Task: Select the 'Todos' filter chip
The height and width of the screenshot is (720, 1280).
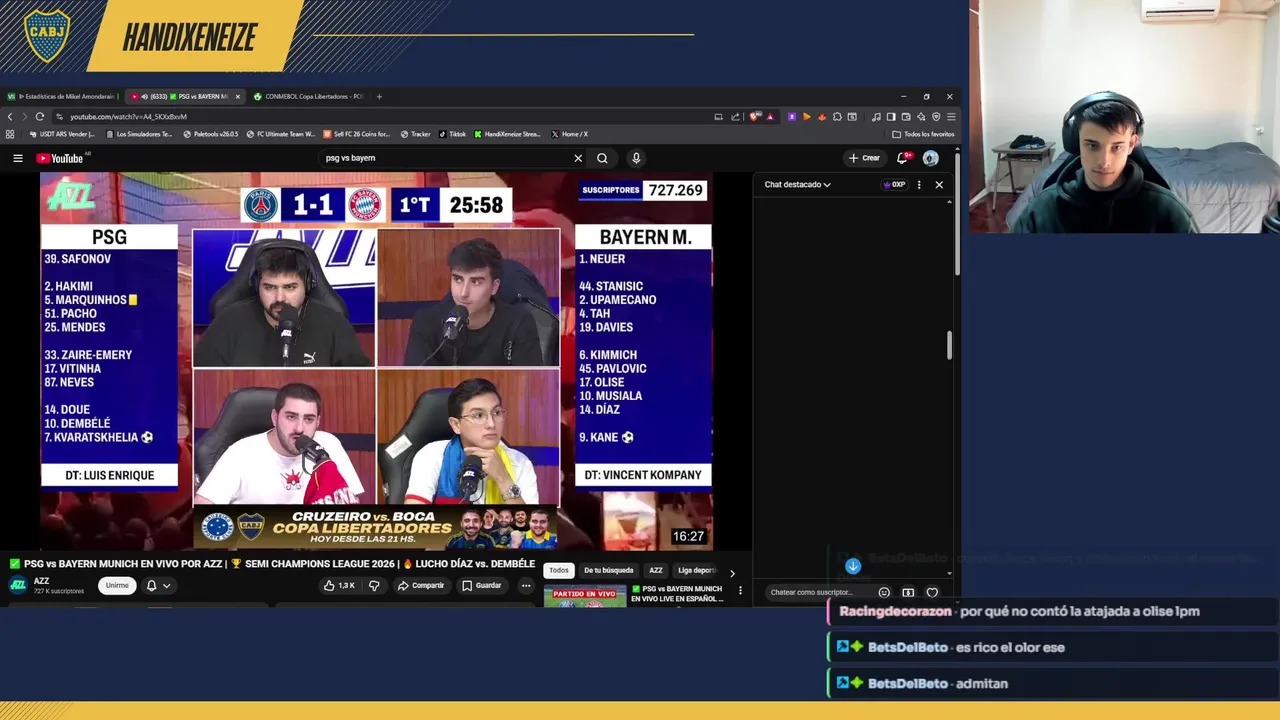Action: coord(558,570)
